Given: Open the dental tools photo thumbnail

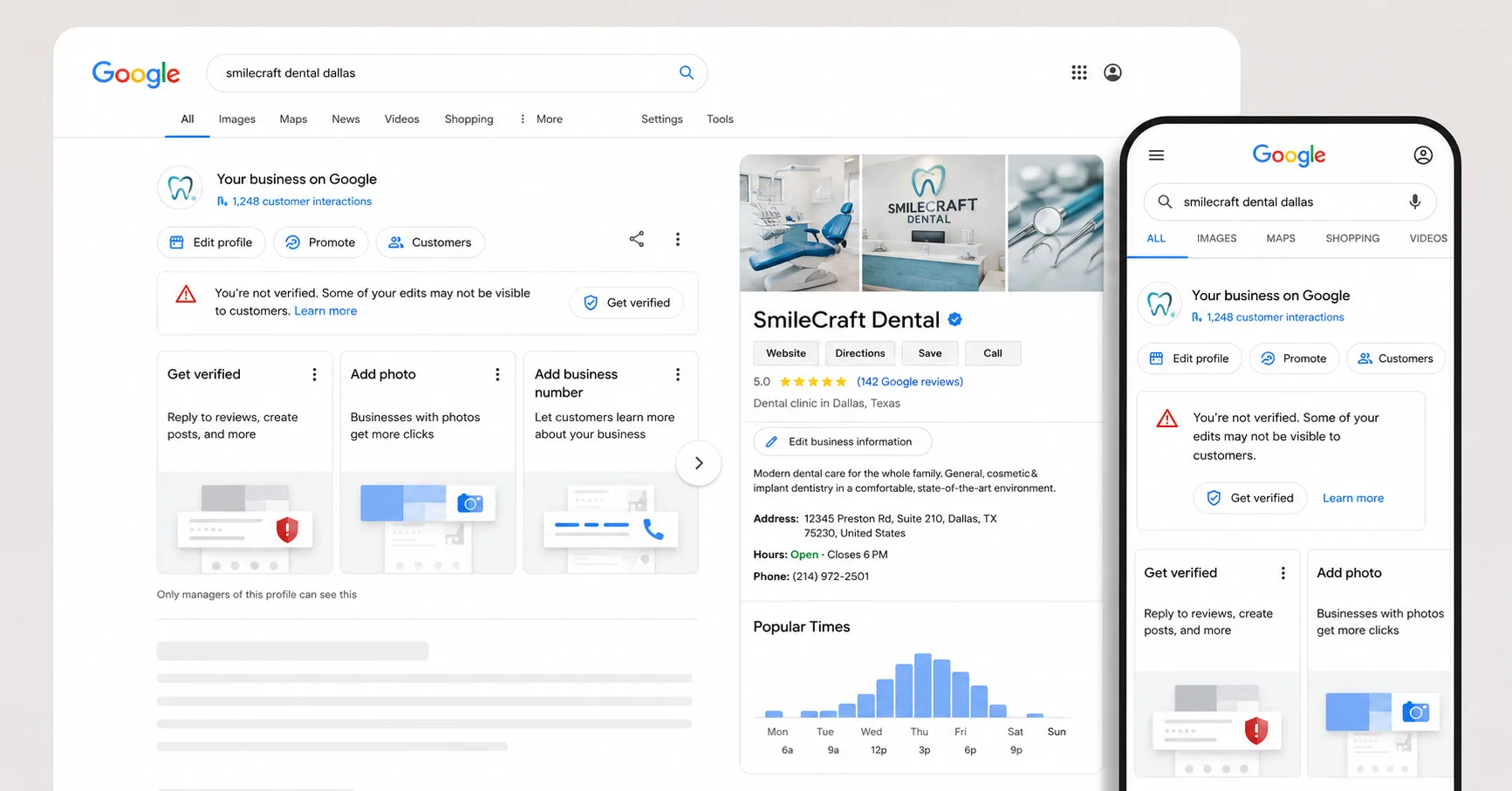Looking at the screenshot, I should coord(1056,223).
